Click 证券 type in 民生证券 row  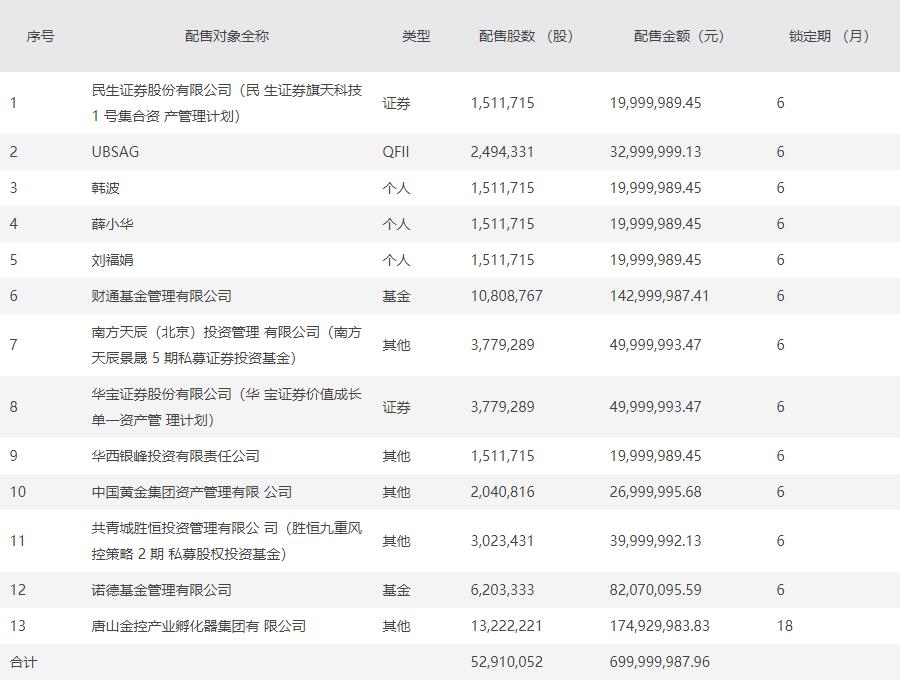click(396, 103)
